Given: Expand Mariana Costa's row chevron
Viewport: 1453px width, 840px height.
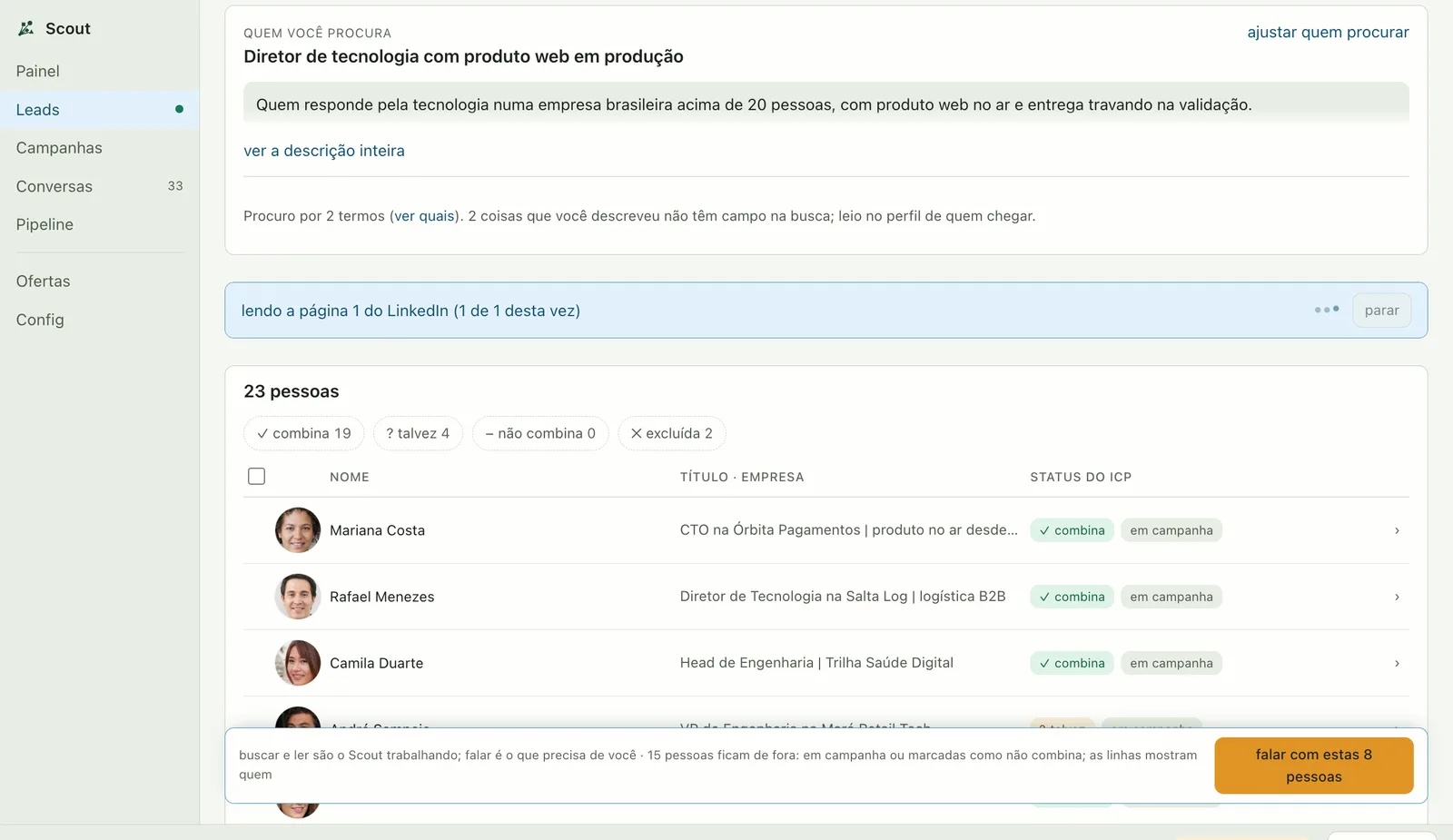Looking at the screenshot, I should click(x=1397, y=530).
